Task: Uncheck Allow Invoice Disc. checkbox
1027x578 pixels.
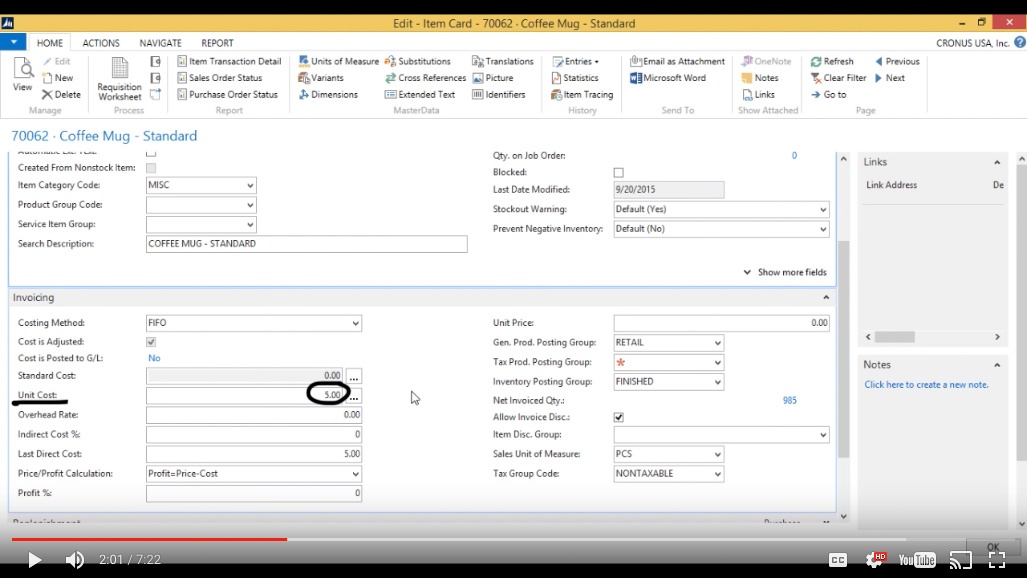Action: click(x=618, y=417)
